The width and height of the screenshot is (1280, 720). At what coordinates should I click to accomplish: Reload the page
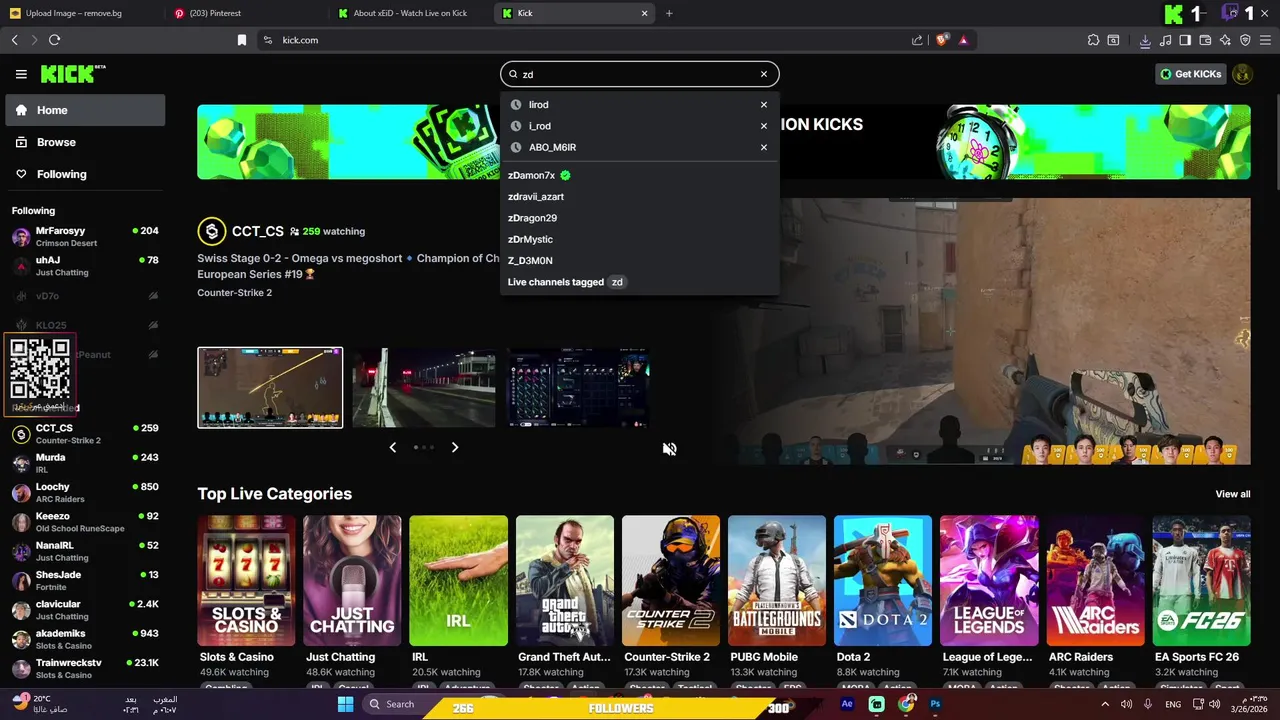[54, 40]
